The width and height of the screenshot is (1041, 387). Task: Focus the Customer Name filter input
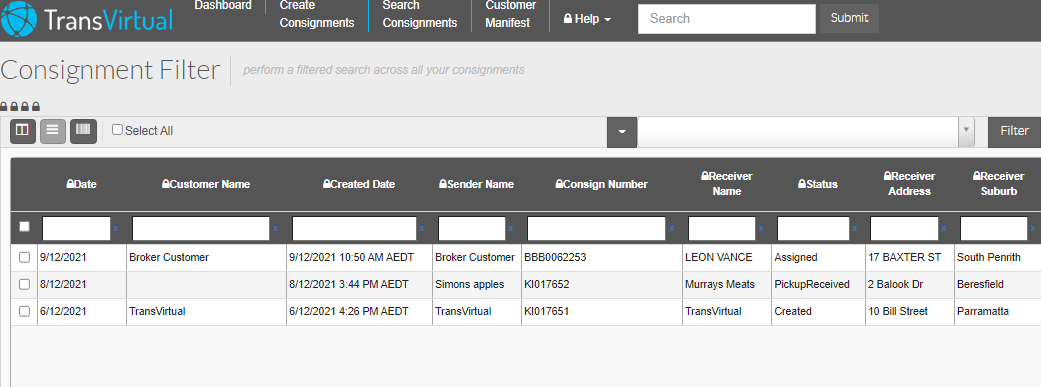point(201,228)
